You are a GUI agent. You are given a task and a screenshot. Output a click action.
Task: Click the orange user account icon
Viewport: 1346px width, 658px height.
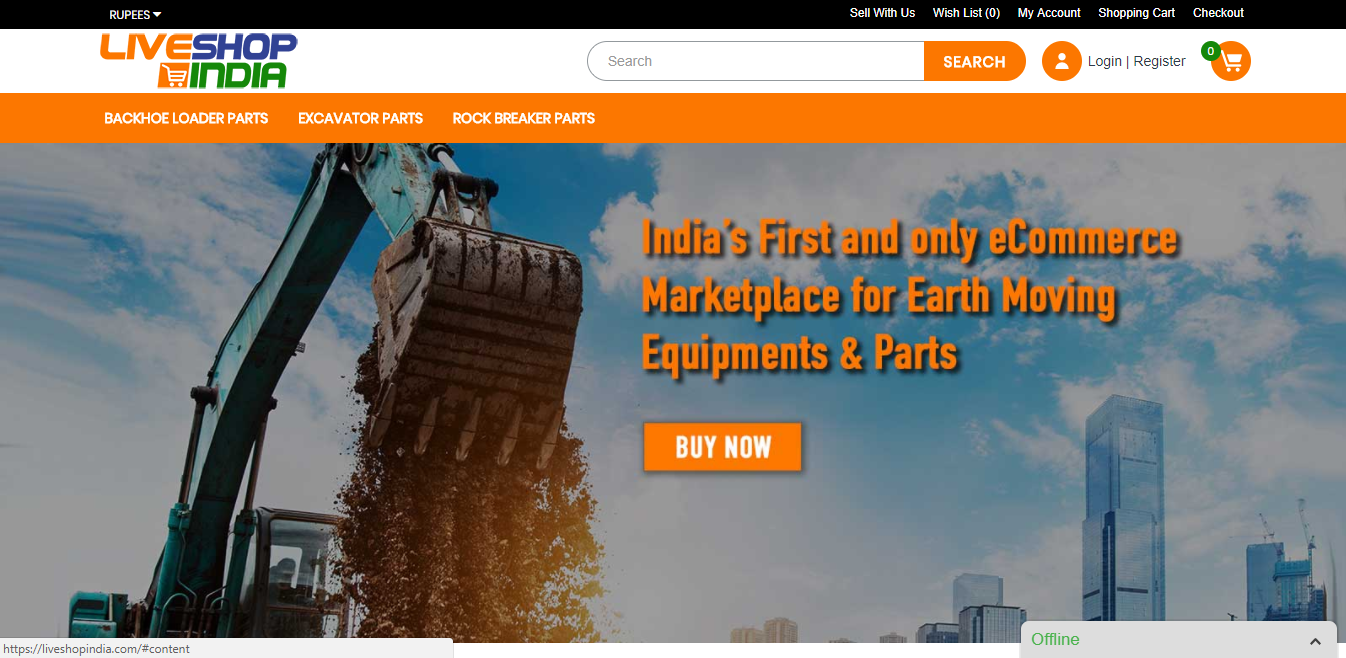click(1061, 61)
